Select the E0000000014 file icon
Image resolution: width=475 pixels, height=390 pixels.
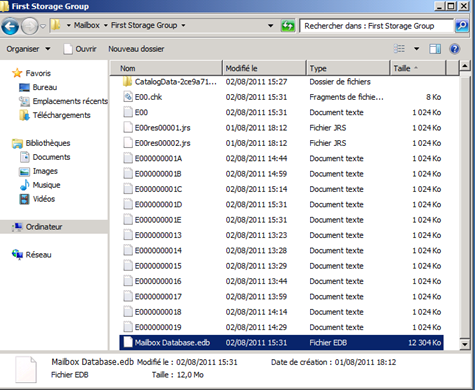point(128,250)
